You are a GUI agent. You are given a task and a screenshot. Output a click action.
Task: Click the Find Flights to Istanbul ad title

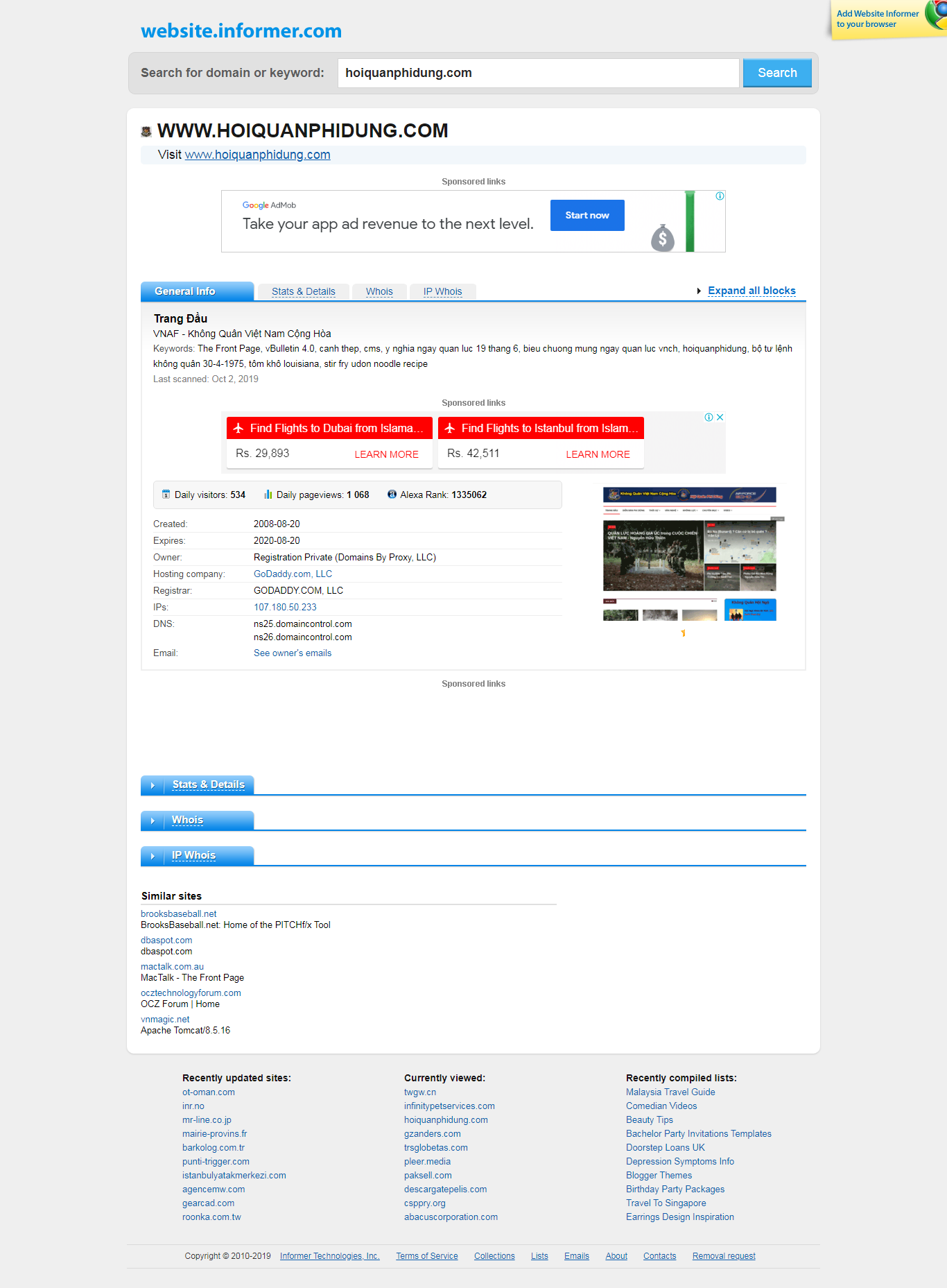coord(550,428)
